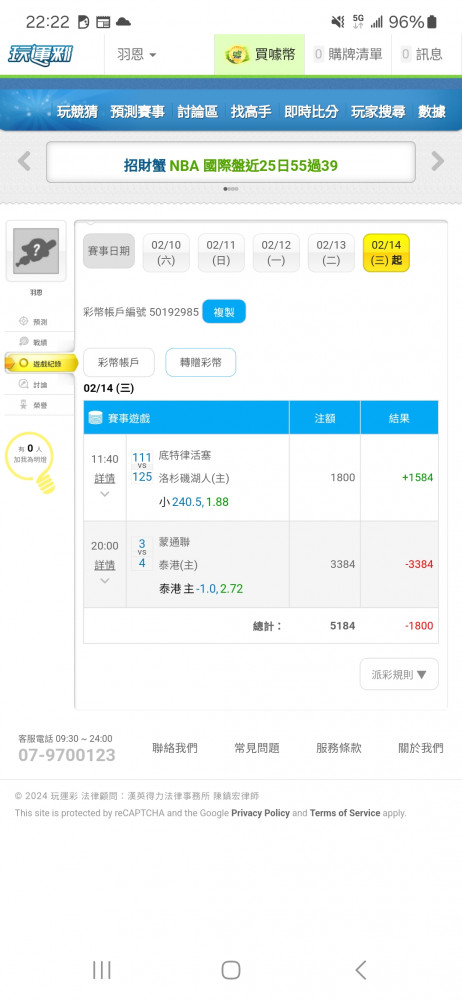Open the 玩運彩 site logo
This screenshot has width=462, height=1000.
(40, 54)
